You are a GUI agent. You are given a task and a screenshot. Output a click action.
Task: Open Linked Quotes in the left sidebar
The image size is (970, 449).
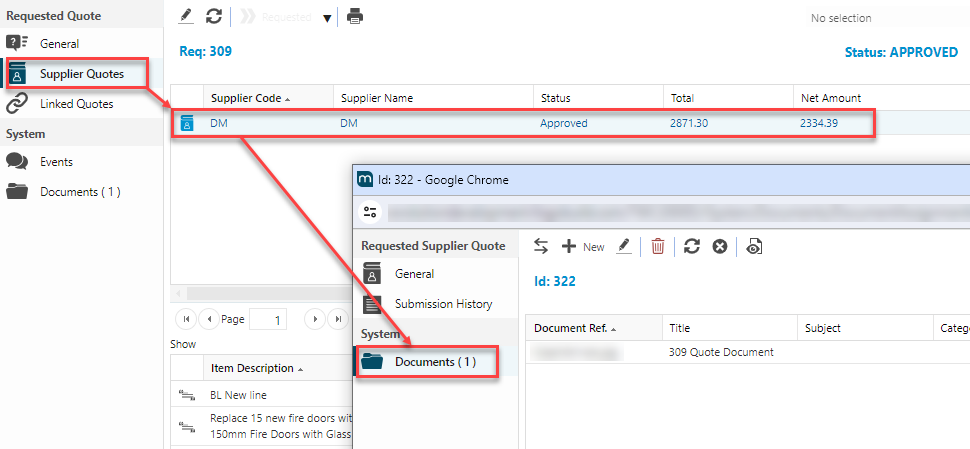(x=76, y=104)
